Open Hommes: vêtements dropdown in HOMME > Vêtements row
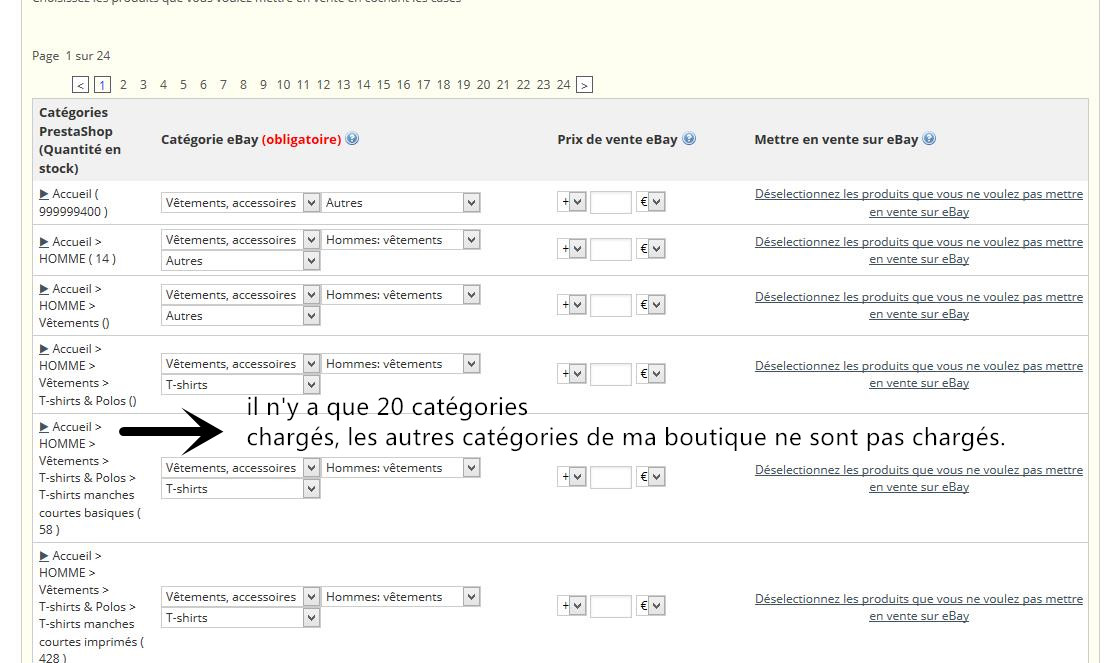Screen dimensions: 1119x663 tap(400, 295)
